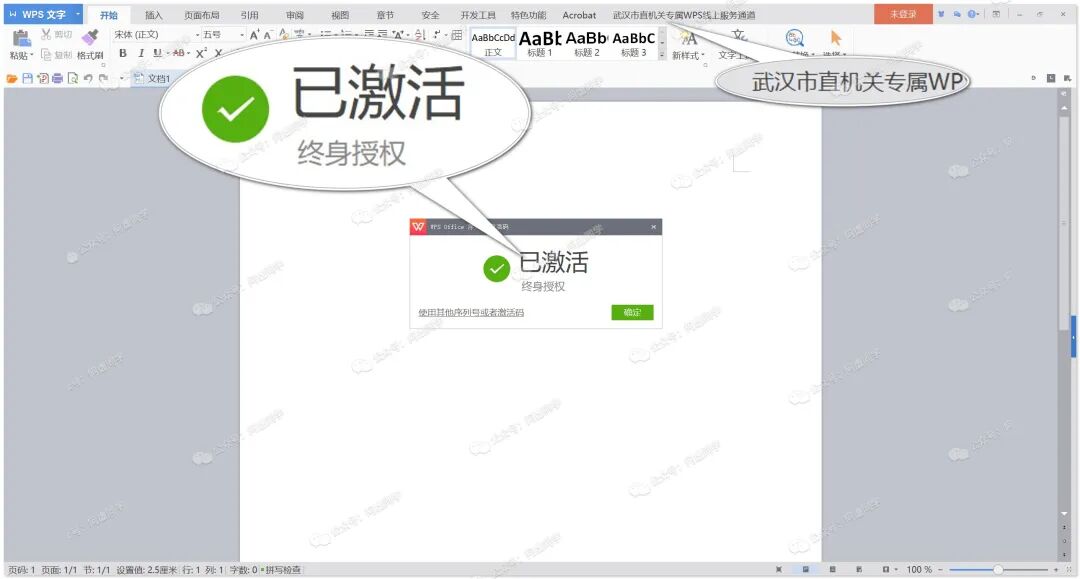Open folder icon in quick access bar
Image resolution: width=1080 pixels, height=579 pixels.
12,78
